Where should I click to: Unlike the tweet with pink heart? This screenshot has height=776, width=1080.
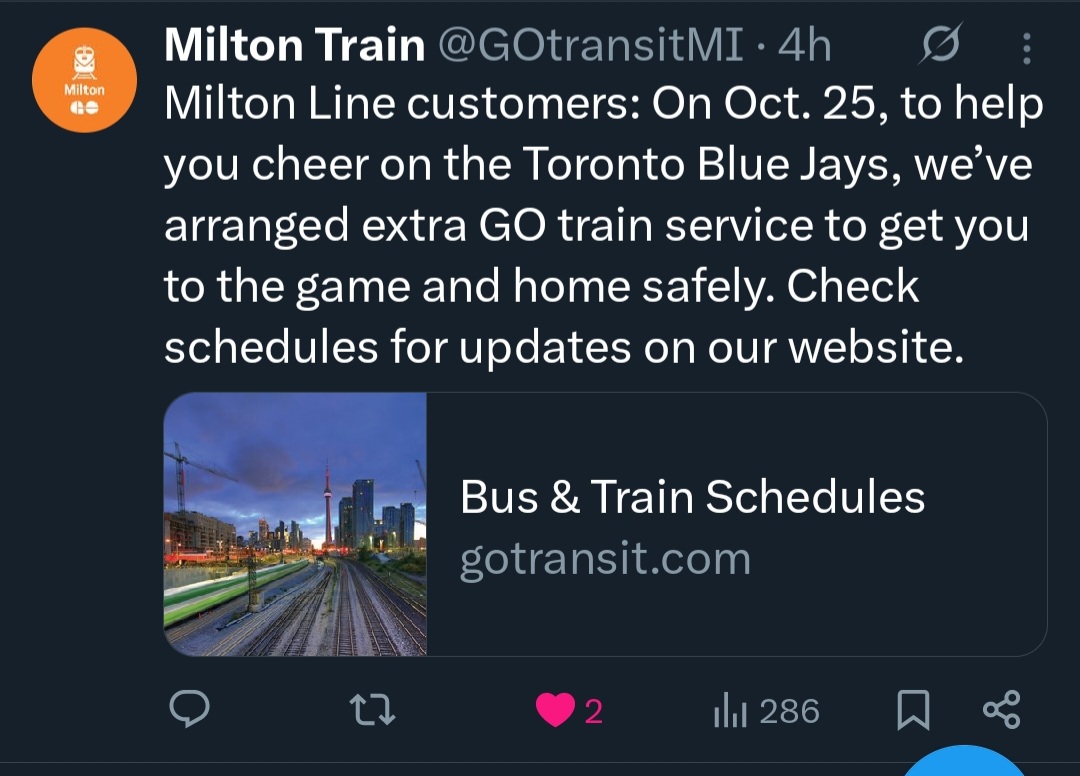552,710
